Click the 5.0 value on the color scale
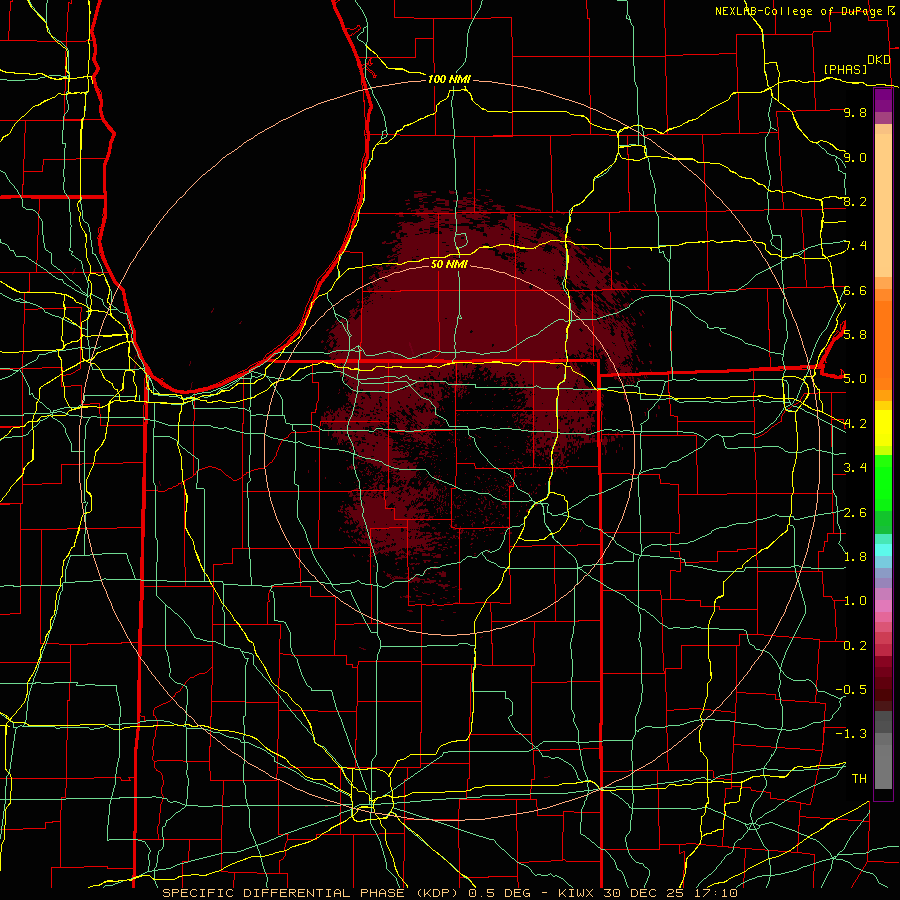This screenshot has height=900, width=900. tap(855, 379)
